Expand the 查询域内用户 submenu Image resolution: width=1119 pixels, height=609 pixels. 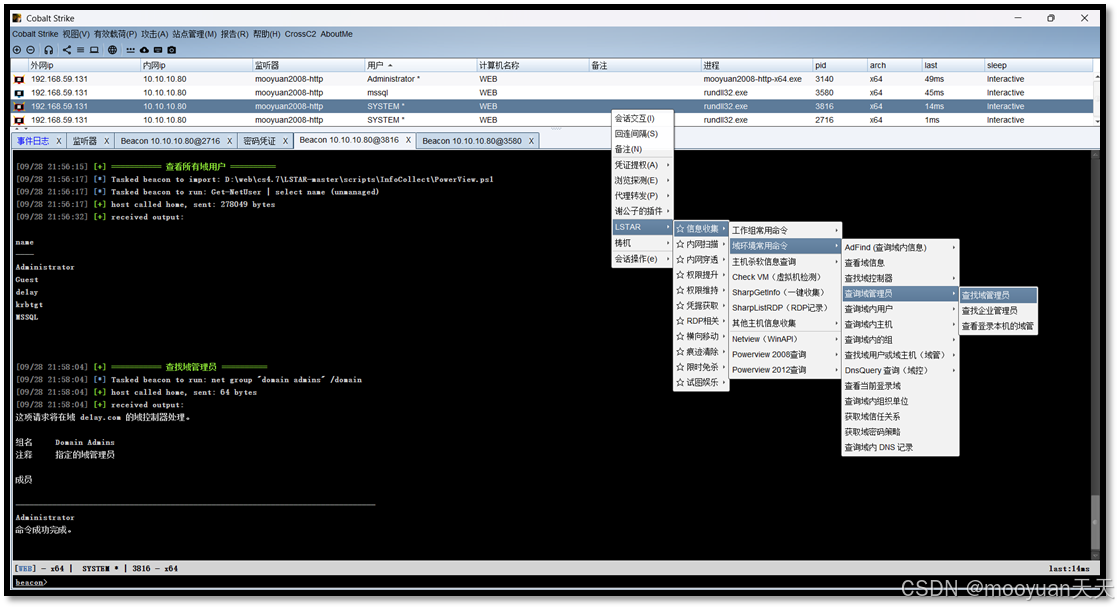(x=901, y=309)
